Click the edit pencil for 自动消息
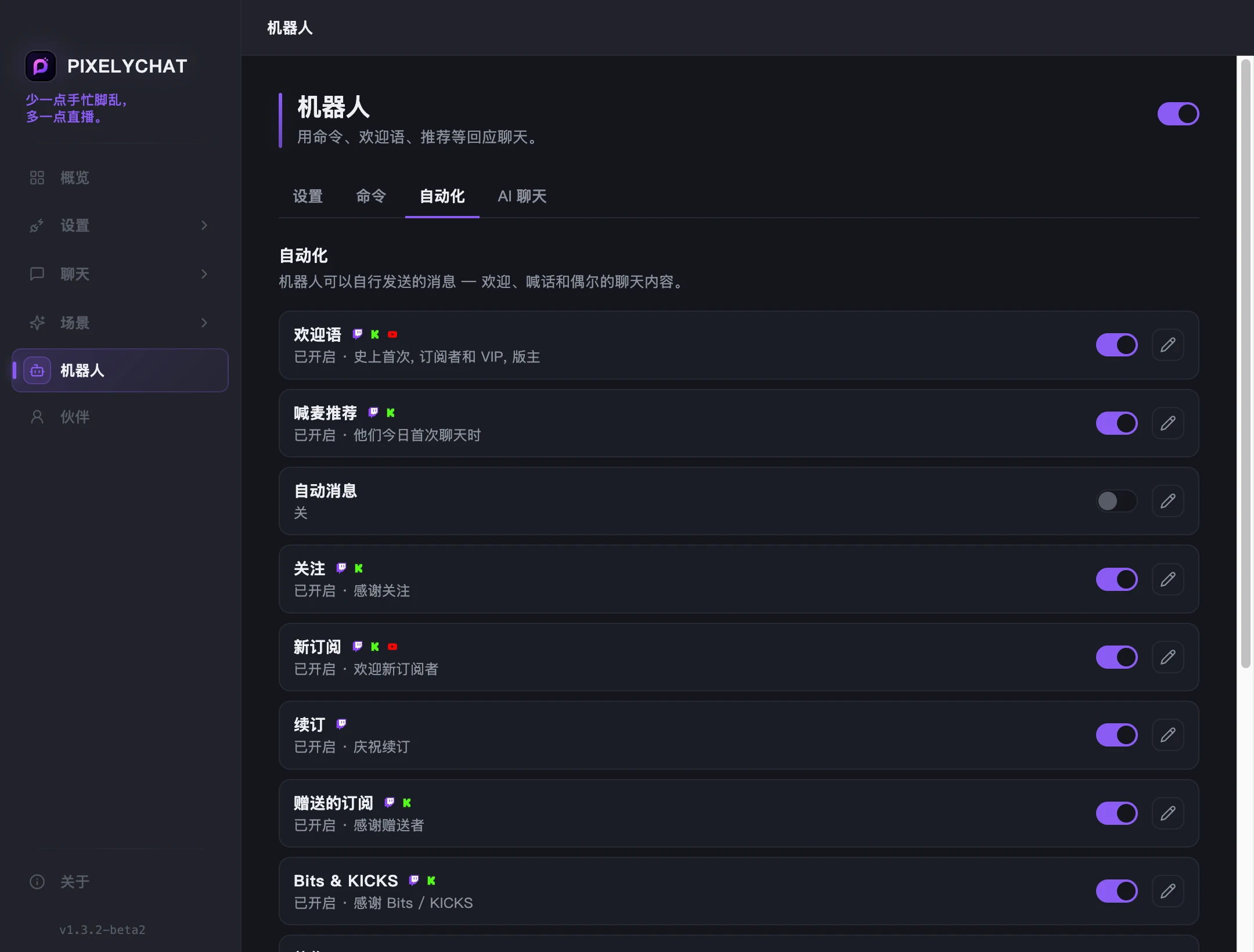 tap(1167, 501)
